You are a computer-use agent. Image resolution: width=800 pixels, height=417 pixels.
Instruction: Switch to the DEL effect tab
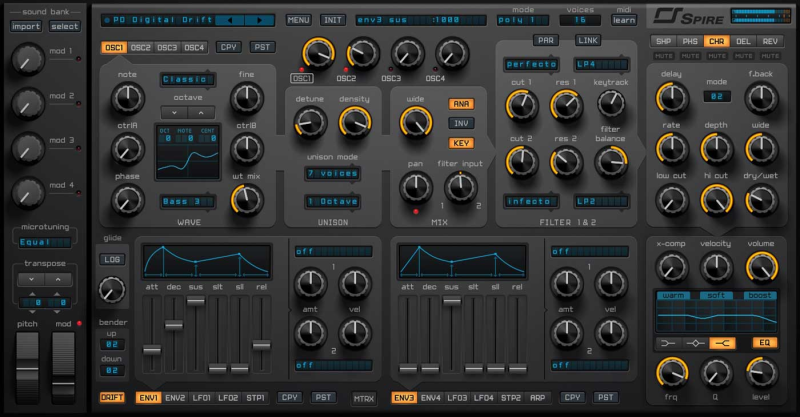[x=743, y=41]
